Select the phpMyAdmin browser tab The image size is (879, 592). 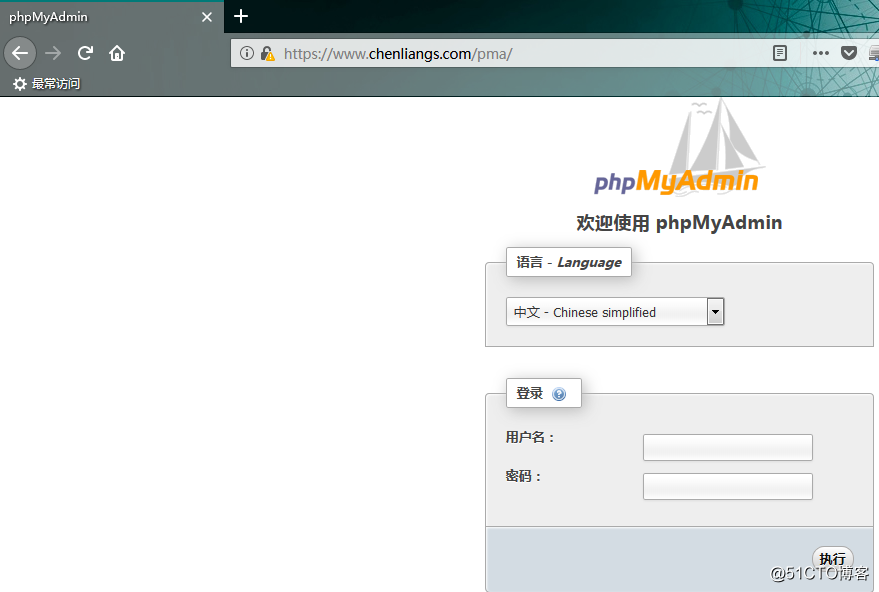(x=111, y=17)
